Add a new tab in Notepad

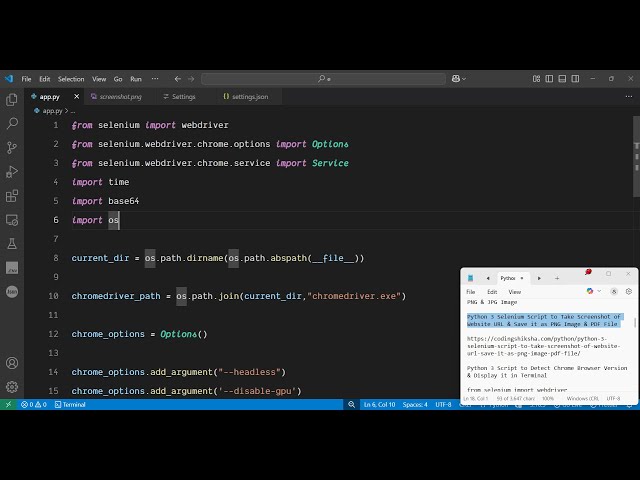point(557,278)
